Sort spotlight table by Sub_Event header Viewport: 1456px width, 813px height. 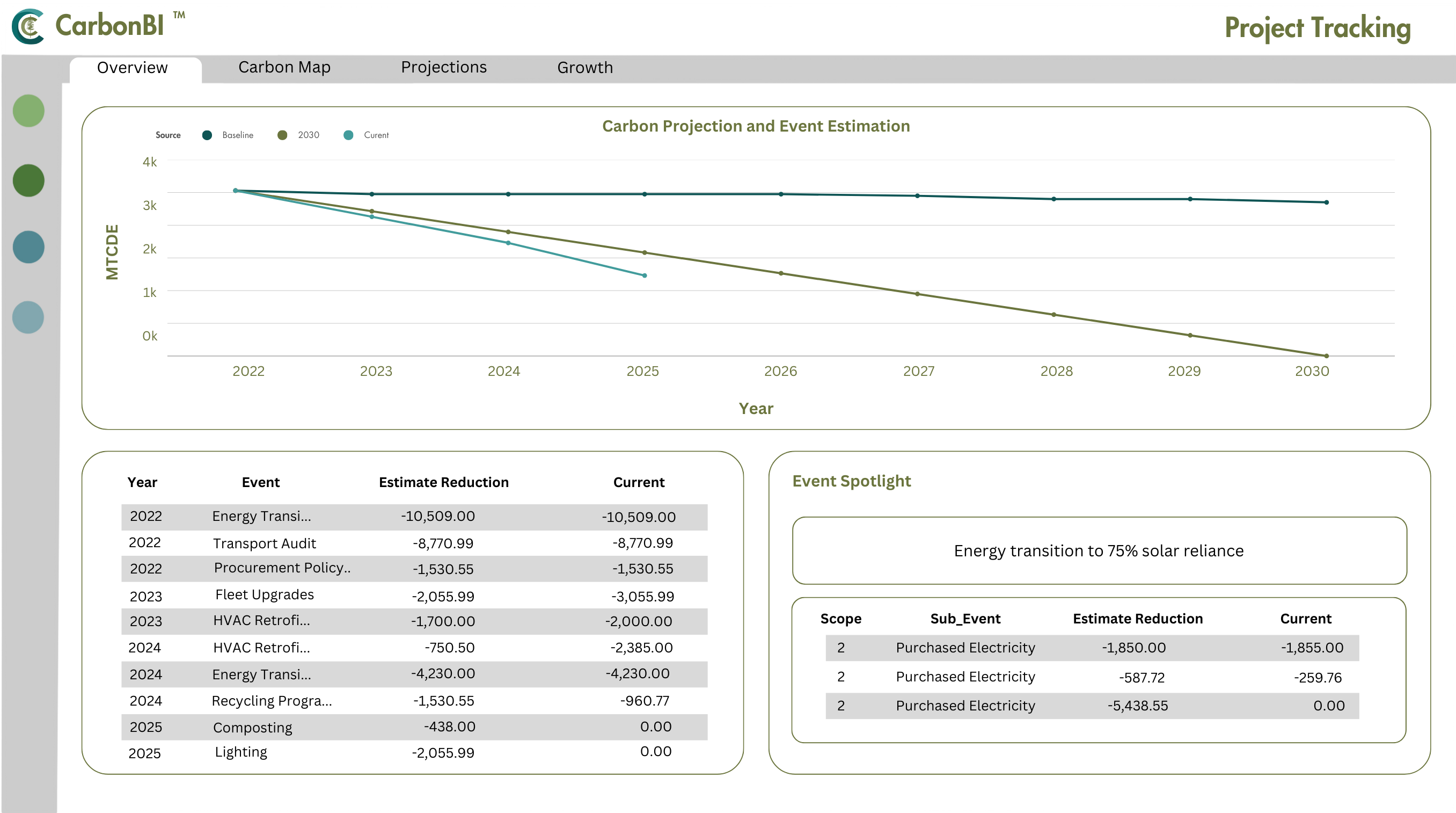965,619
